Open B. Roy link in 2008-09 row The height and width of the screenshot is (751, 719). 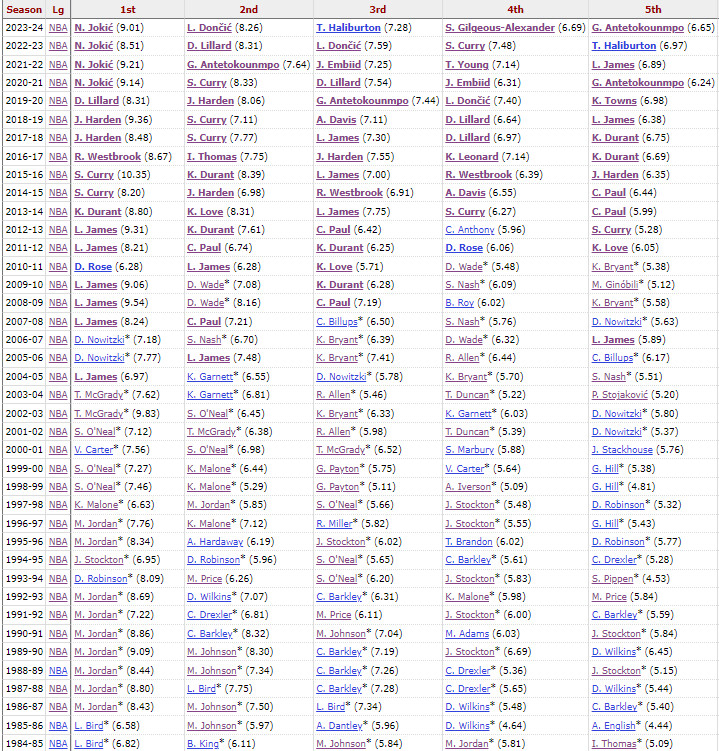tap(459, 303)
